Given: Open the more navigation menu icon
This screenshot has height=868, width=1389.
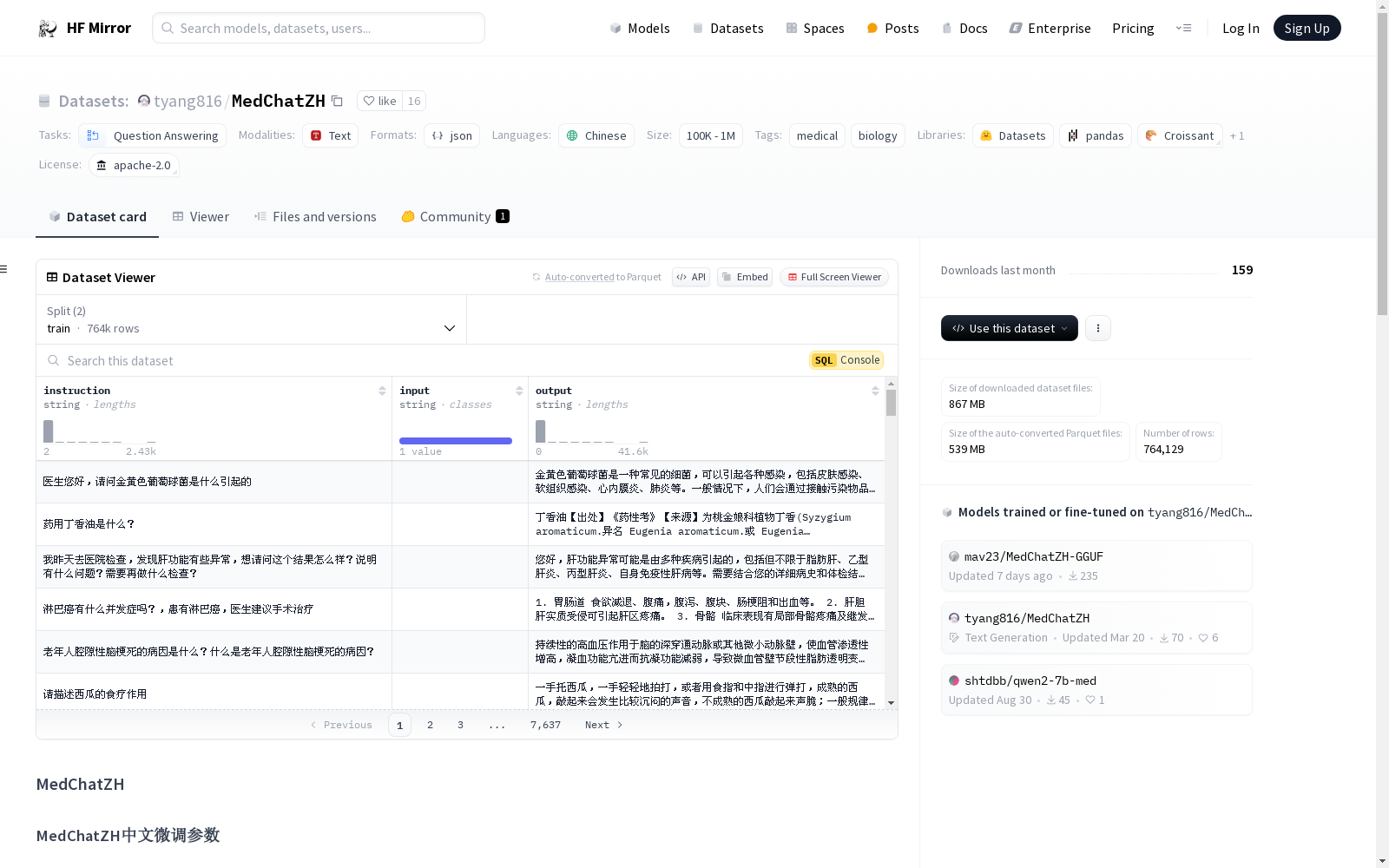Looking at the screenshot, I should pyautogui.click(x=1183, y=28).
